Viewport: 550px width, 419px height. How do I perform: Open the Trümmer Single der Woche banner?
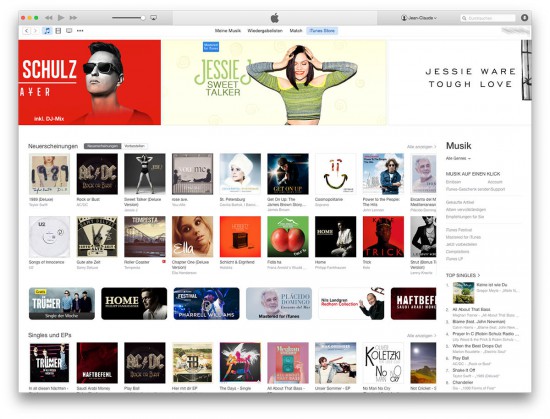click(x=62, y=304)
